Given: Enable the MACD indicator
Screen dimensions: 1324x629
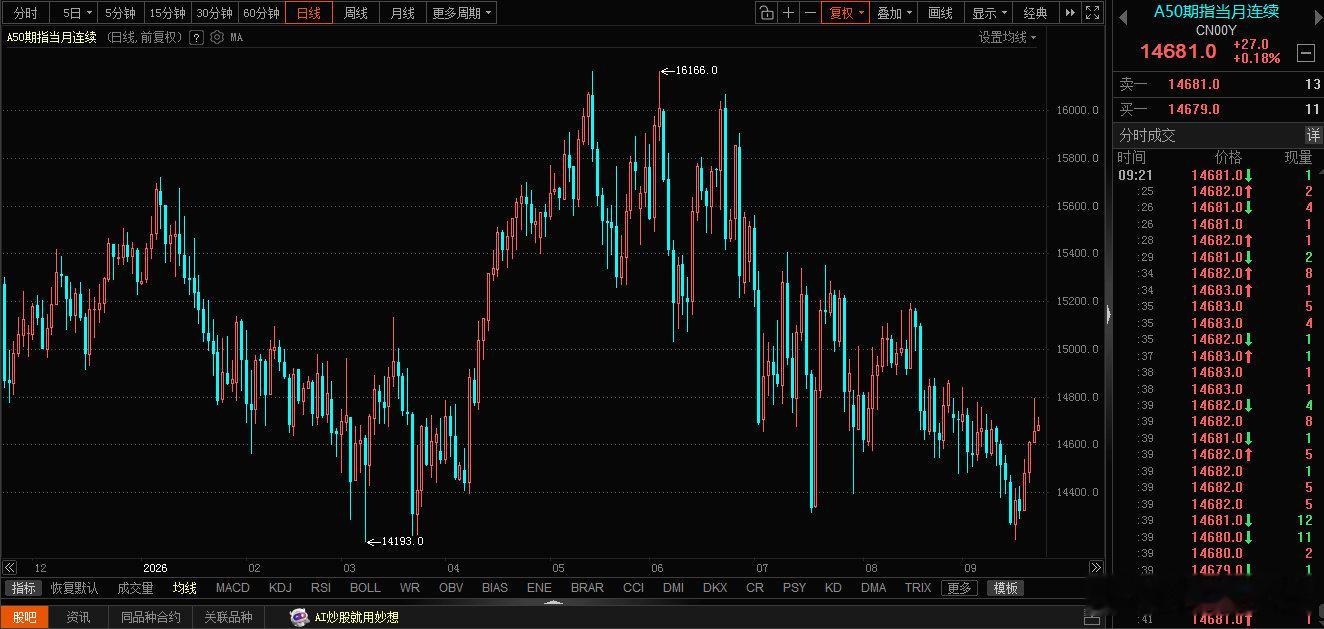Looking at the screenshot, I should pos(233,588).
